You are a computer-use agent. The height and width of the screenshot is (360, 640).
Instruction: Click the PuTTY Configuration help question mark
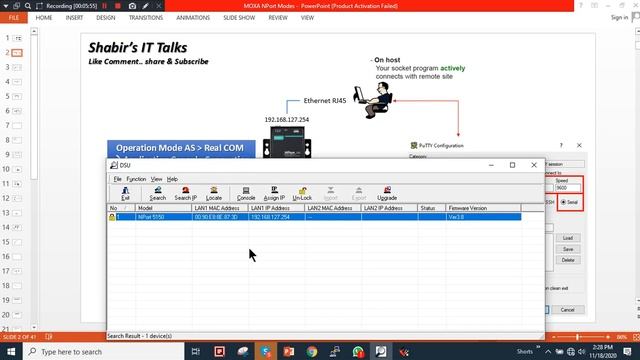[561, 145]
